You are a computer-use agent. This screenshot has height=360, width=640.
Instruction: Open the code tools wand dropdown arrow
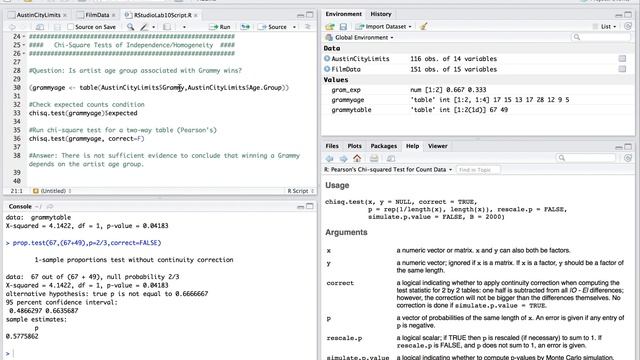(153, 27)
